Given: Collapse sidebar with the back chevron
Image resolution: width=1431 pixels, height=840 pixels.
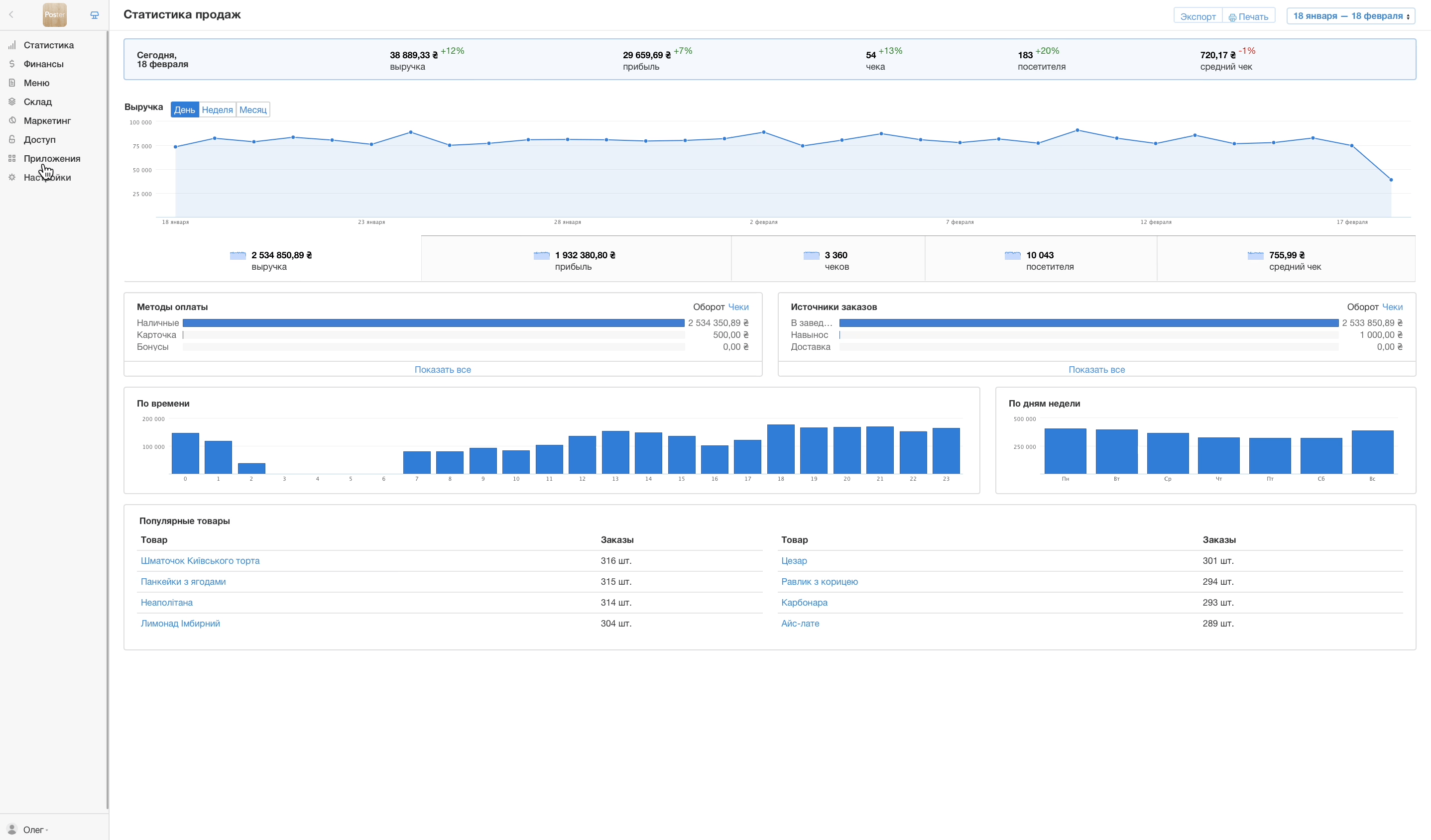Looking at the screenshot, I should (x=11, y=15).
